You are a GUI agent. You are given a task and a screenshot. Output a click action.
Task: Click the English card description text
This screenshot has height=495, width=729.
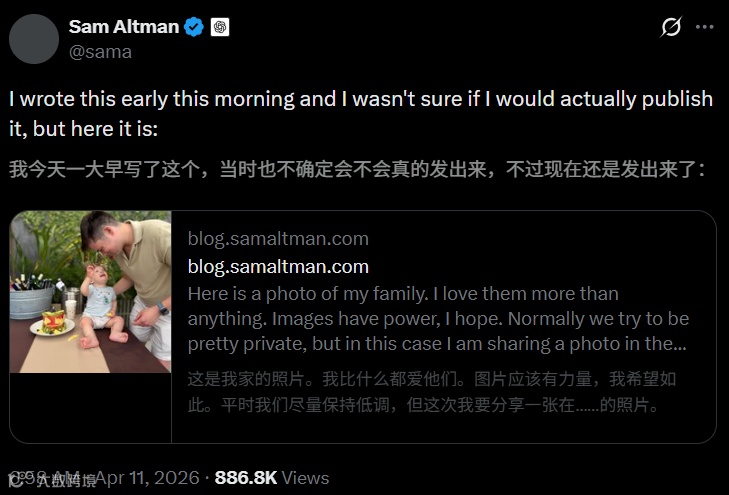click(x=438, y=319)
